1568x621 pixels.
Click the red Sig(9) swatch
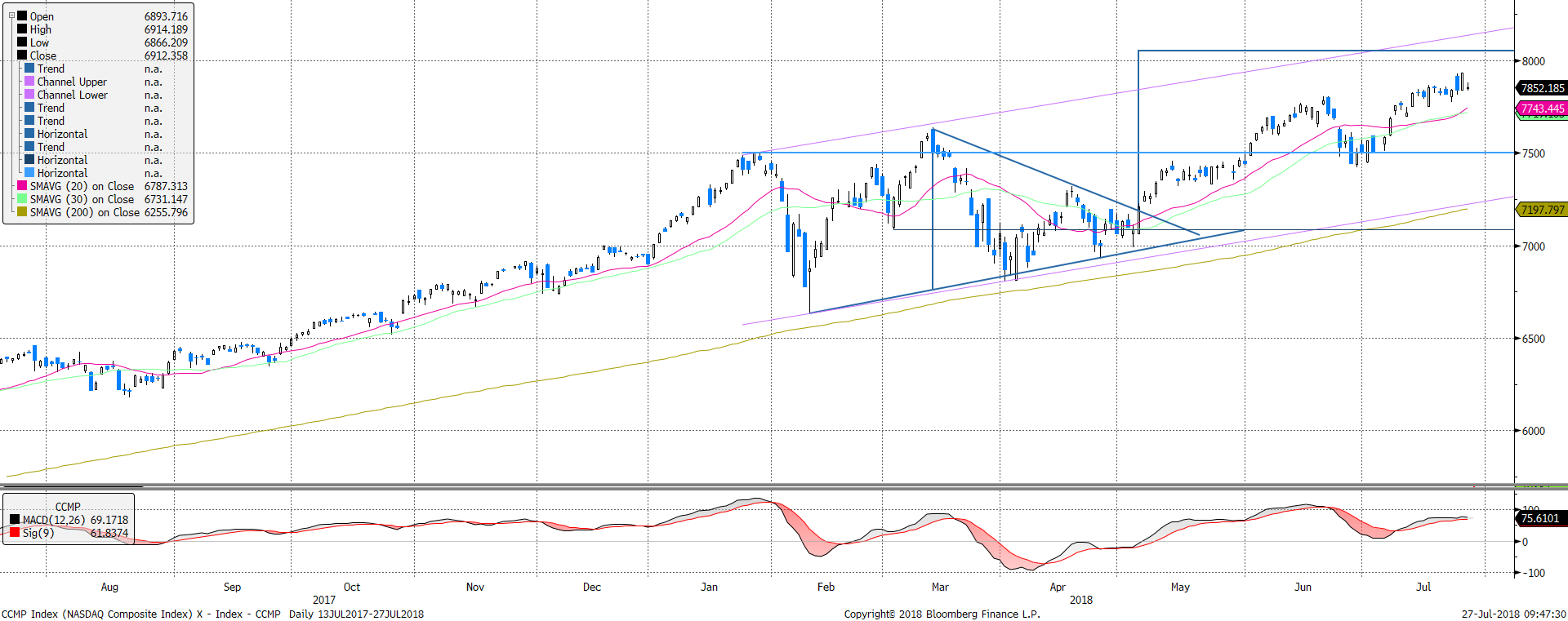click(15, 533)
